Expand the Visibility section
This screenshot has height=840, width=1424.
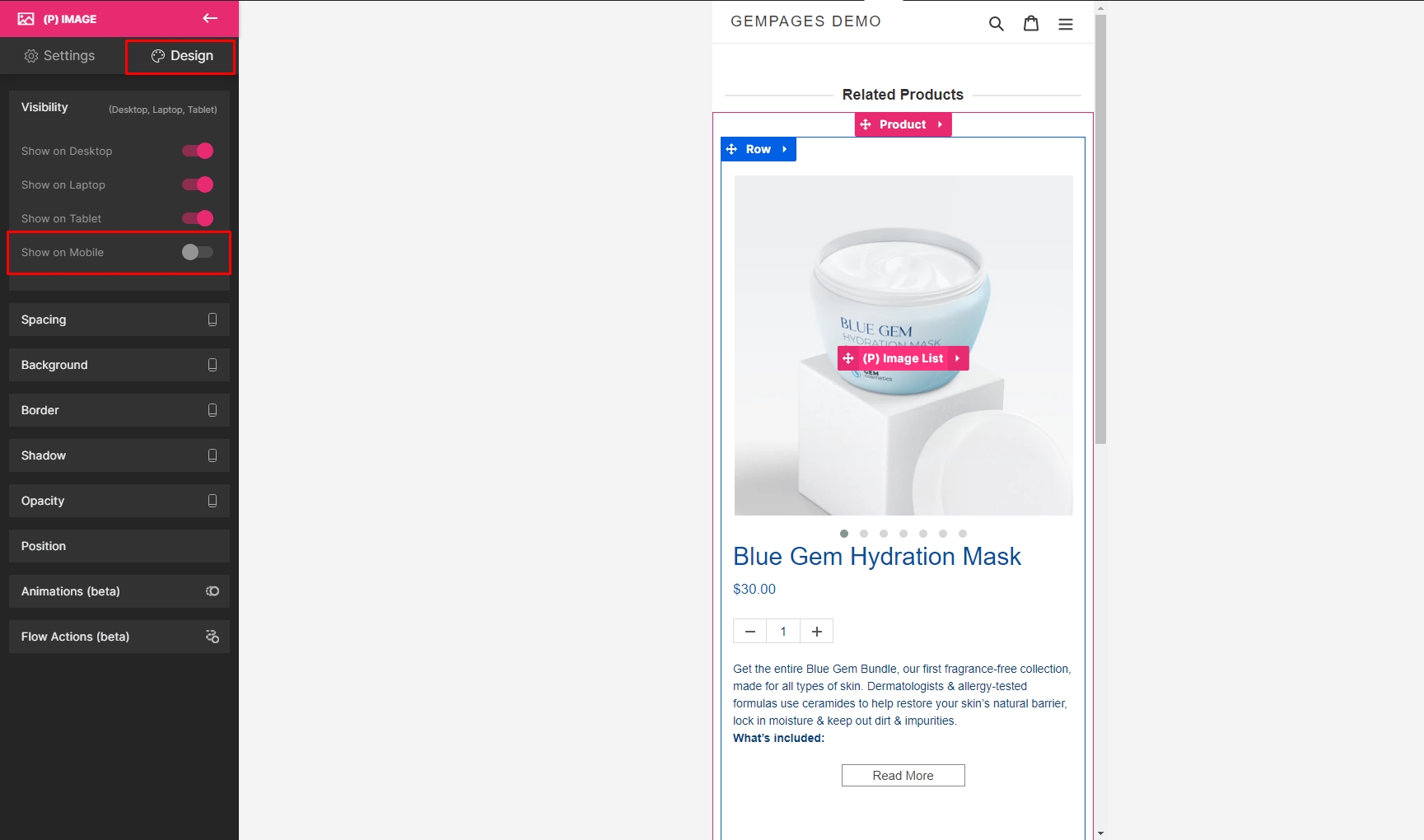coord(119,108)
